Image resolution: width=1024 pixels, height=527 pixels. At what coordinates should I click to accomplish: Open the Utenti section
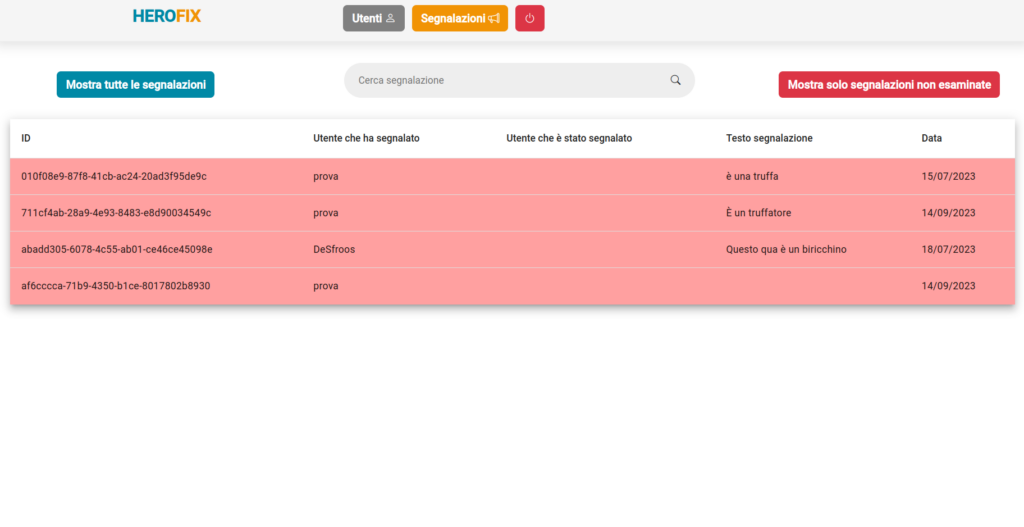(374, 18)
